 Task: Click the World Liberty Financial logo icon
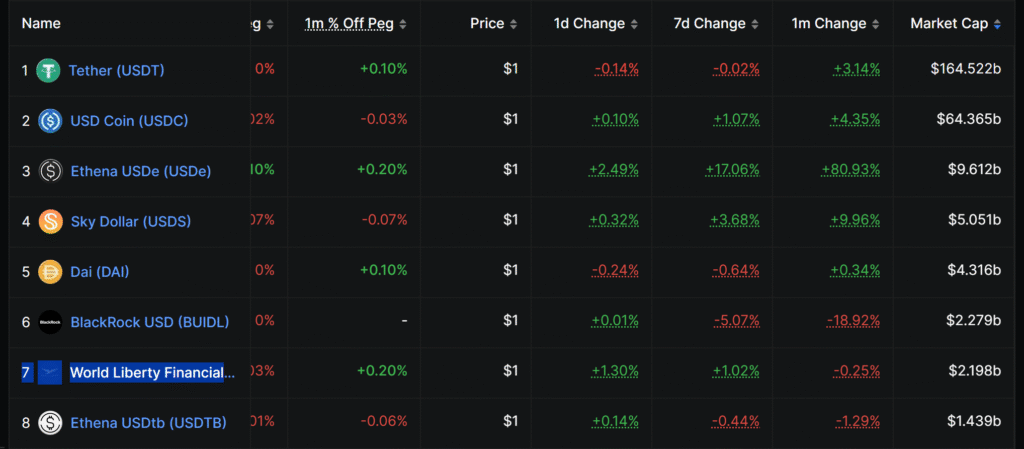tap(50, 372)
